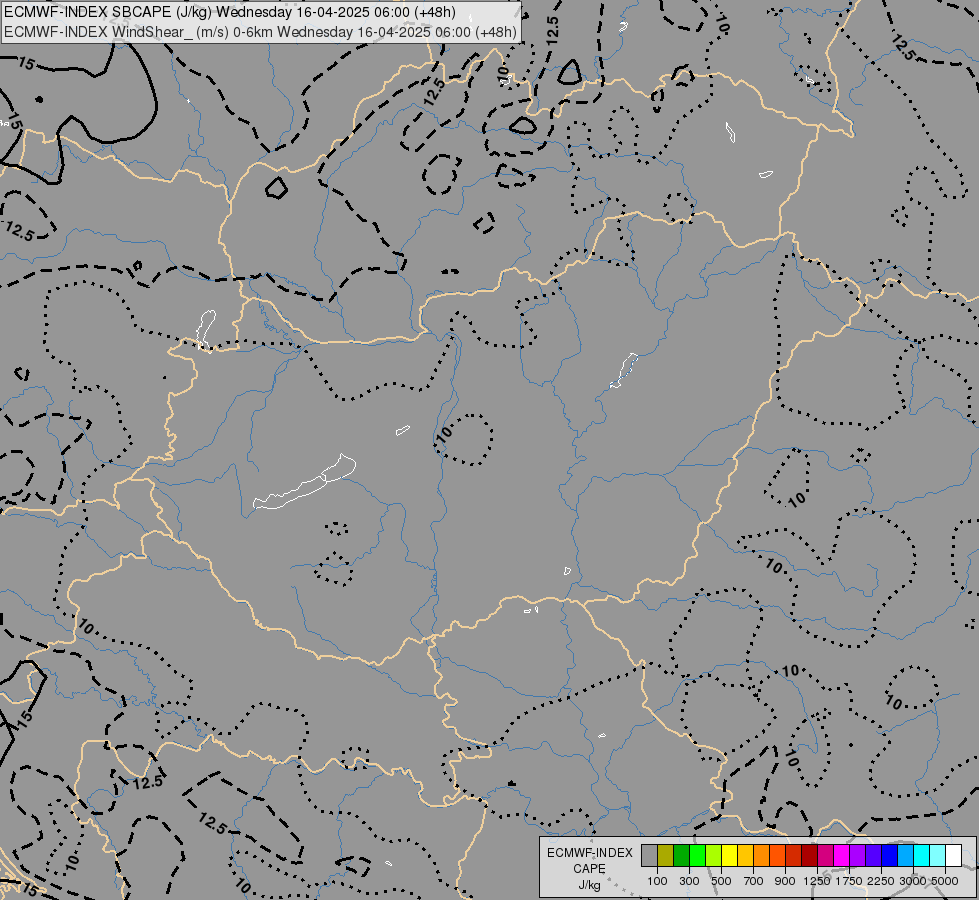Click the '500' legend value
Viewport: 979px width, 900px height.
click(721, 881)
